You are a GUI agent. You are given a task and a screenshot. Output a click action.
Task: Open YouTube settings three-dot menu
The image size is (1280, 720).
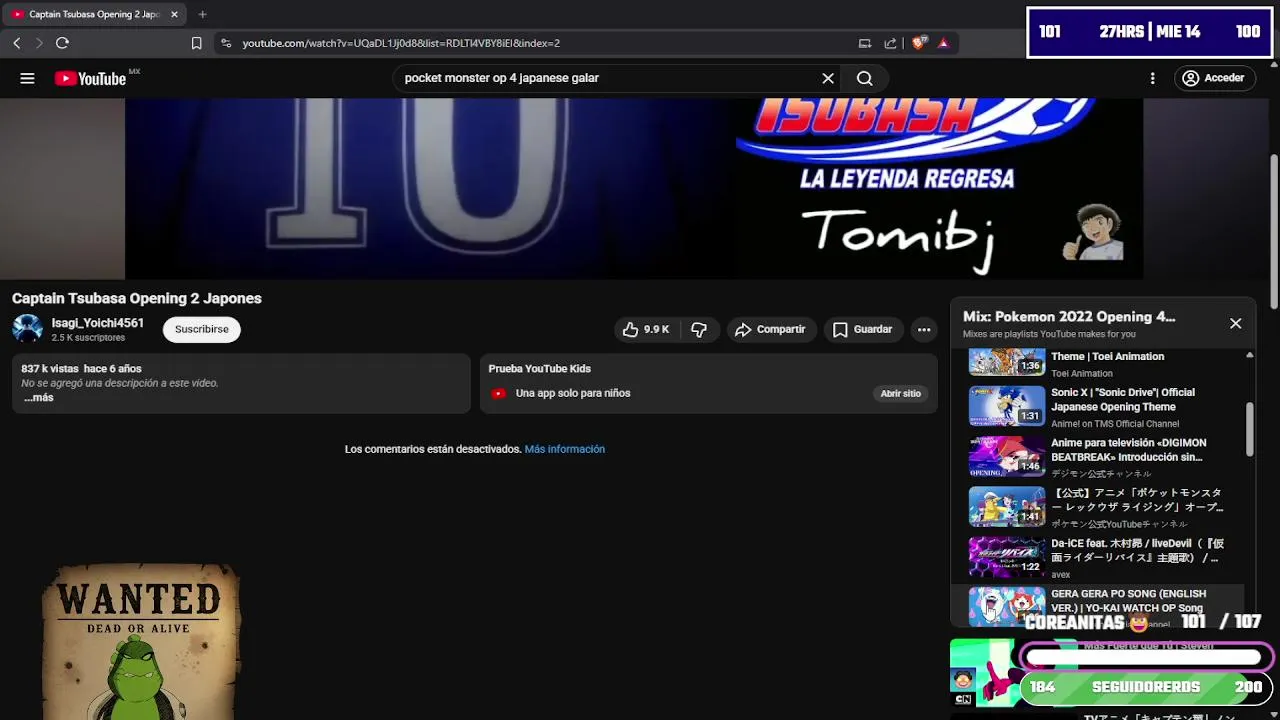(x=1152, y=78)
